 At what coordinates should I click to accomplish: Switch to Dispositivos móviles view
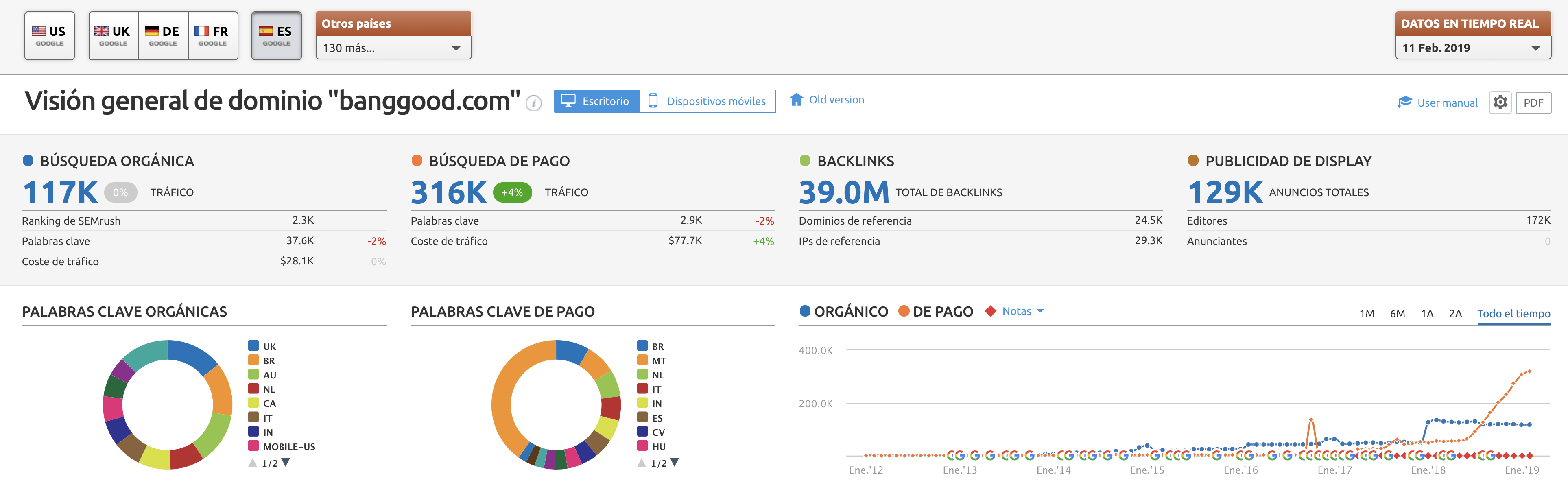pos(707,101)
